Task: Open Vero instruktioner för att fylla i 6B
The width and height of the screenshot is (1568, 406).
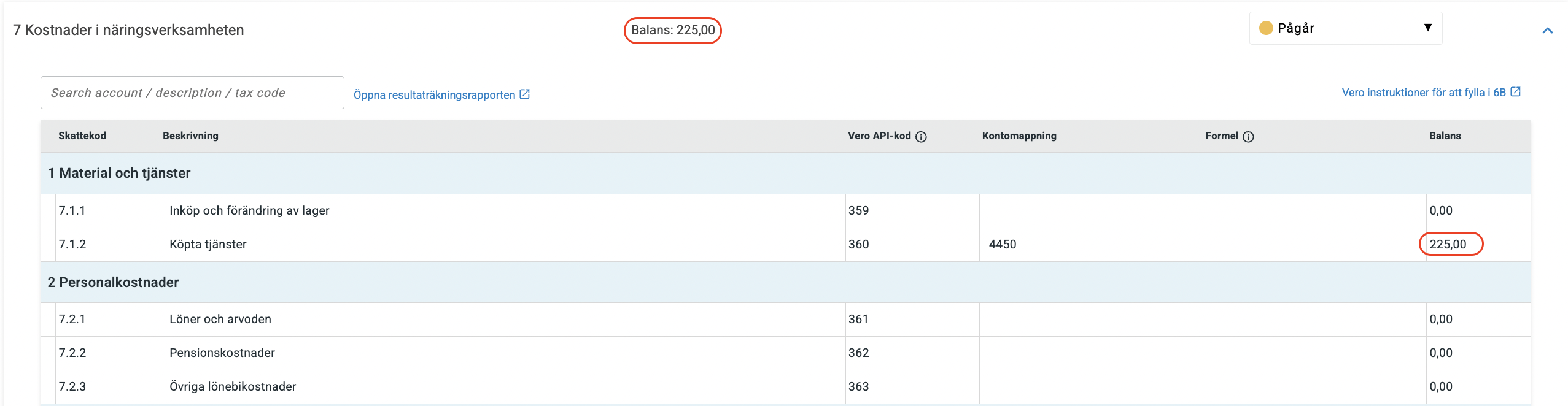Action: click(1423, 93)
